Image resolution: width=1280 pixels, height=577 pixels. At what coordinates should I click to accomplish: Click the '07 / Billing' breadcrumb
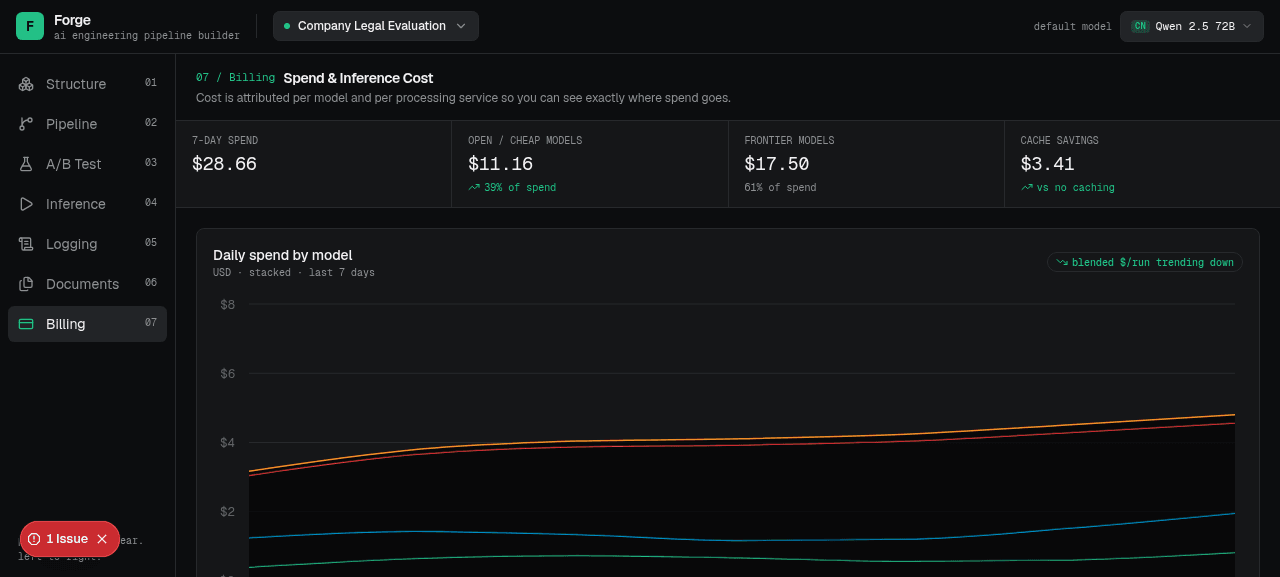point(235,78)
